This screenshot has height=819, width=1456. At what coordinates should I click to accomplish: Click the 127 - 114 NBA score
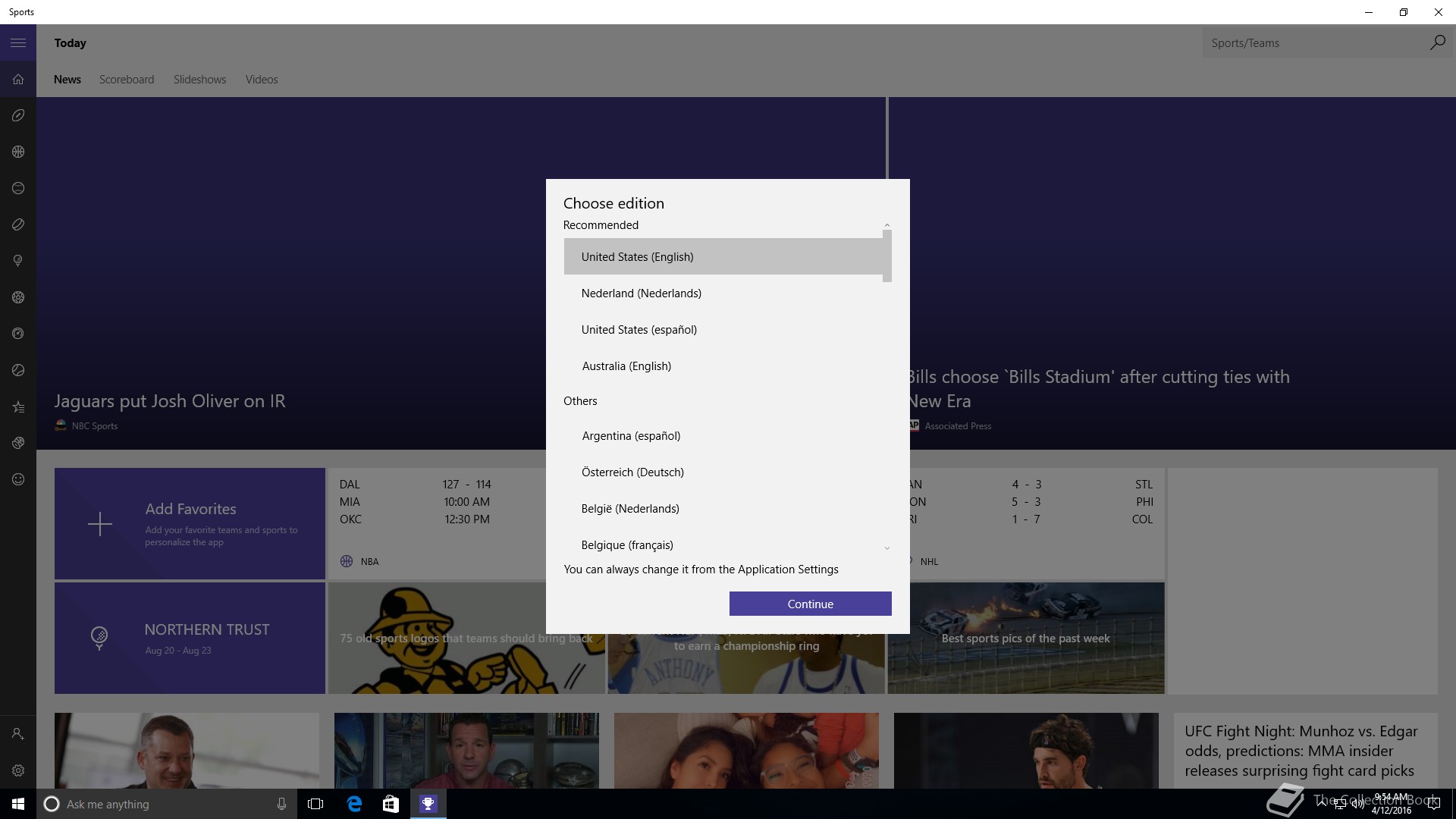(x=467, y=484)
